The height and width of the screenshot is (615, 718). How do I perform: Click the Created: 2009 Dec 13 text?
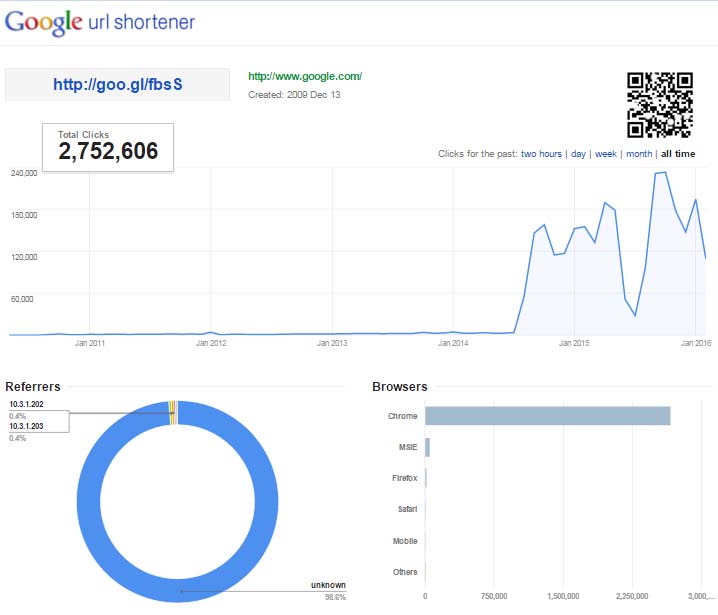pyautogui.click(x=294, y=95)
